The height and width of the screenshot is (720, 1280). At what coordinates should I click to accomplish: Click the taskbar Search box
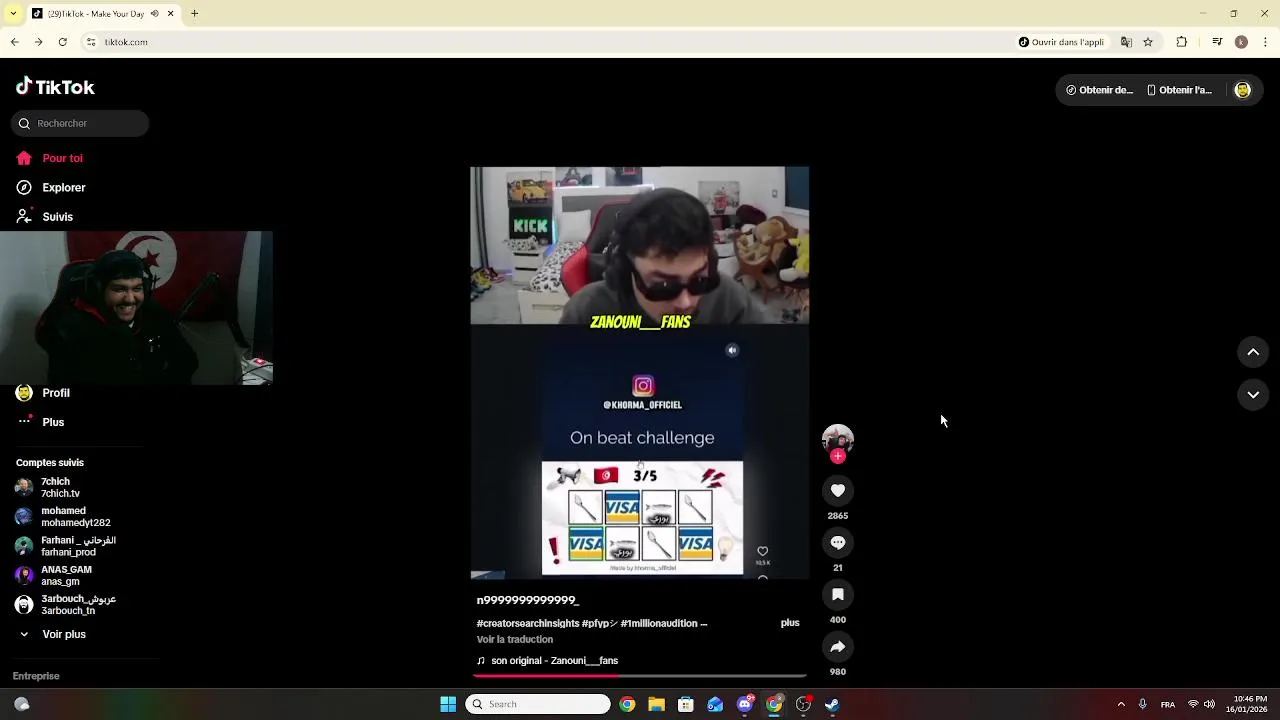[538, 704]
